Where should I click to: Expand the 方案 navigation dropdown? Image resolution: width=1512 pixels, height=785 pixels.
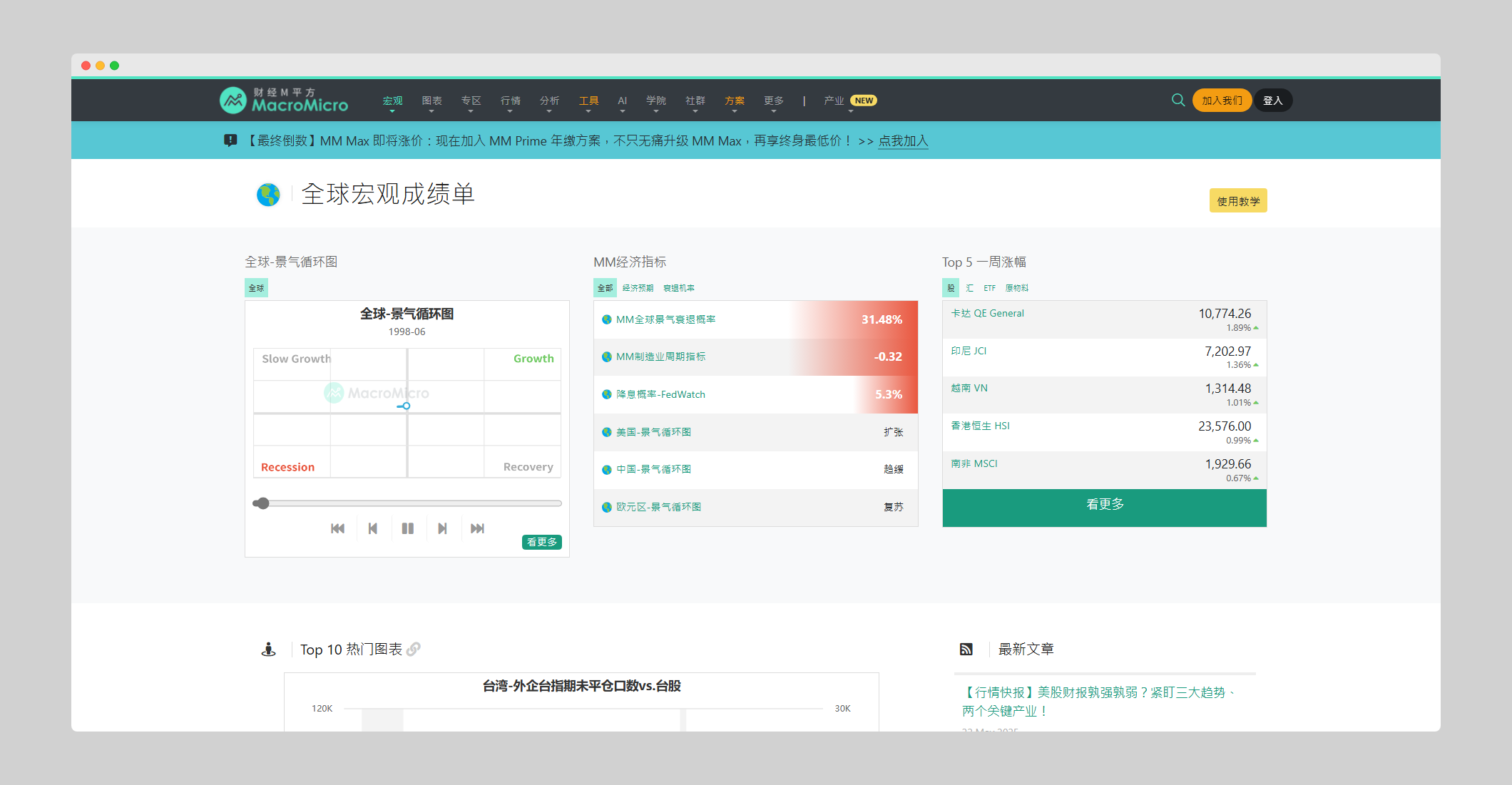[734, 101]
